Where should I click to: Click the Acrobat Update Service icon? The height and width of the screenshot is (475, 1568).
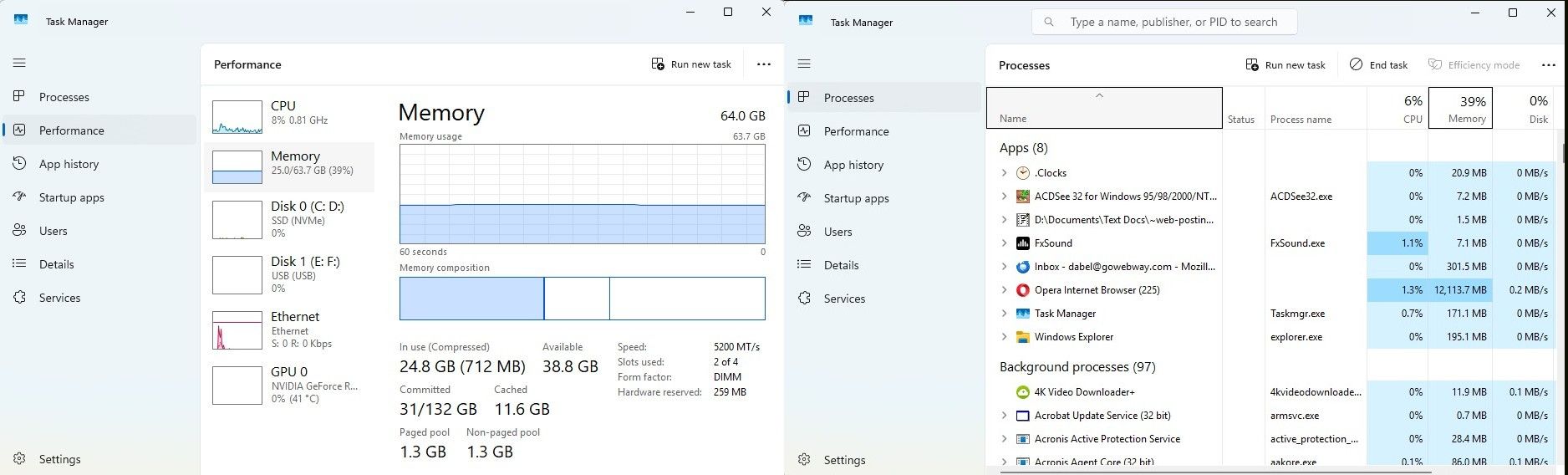(1022, 416)
